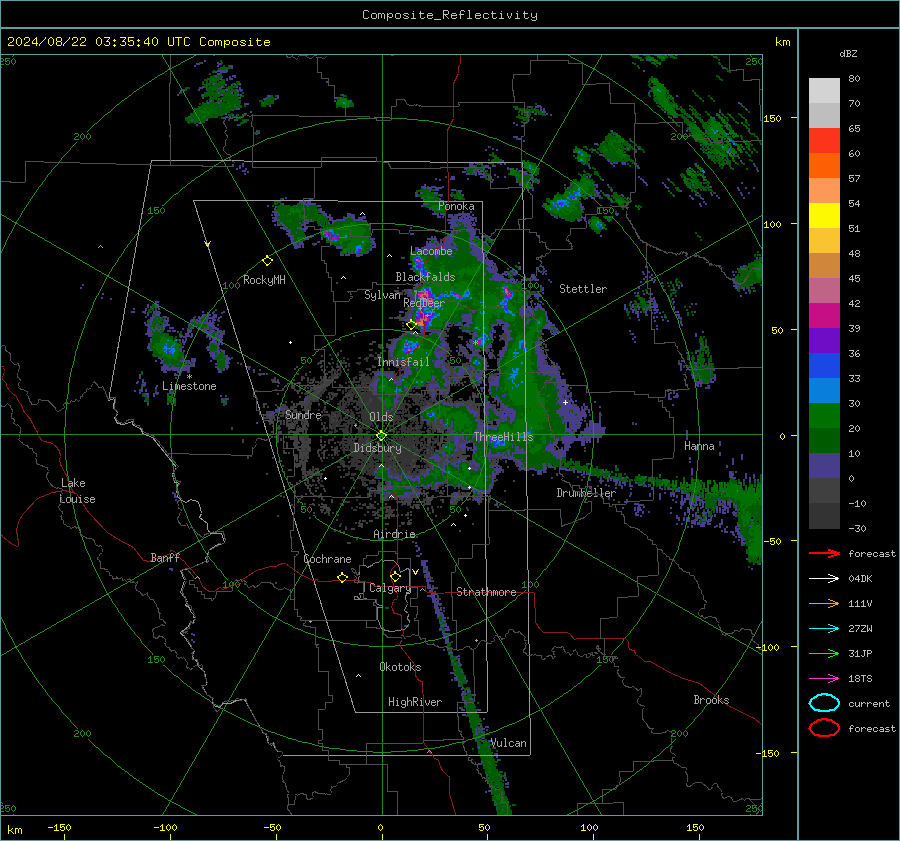Click the magenta 42 dBZ color swatch
The image size is (900, 841).
[824, 315]
